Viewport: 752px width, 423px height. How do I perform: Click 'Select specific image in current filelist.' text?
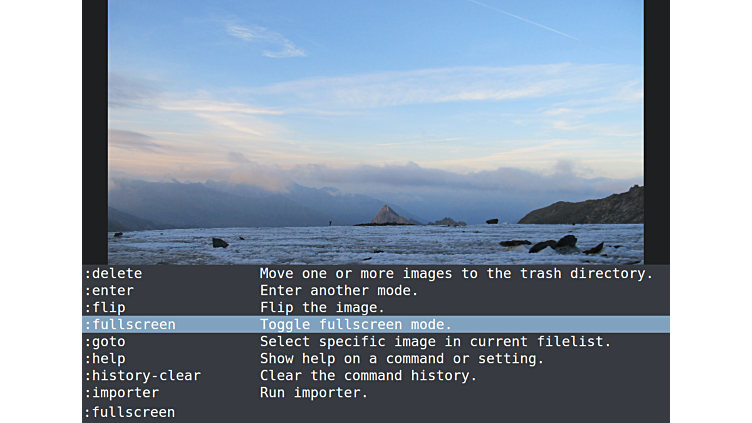tap(435, 341)
